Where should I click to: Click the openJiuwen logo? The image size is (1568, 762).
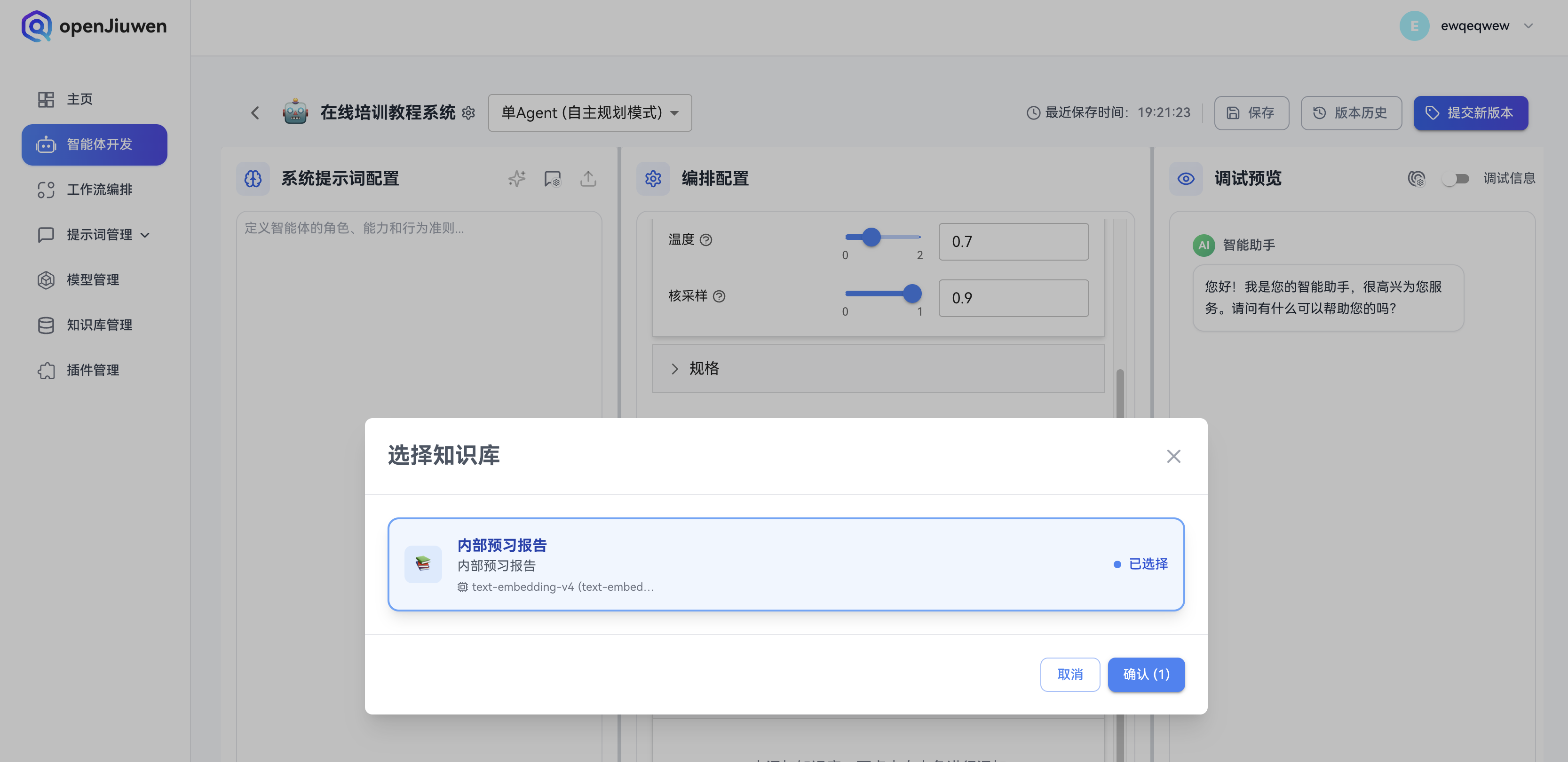click(93, 26)
